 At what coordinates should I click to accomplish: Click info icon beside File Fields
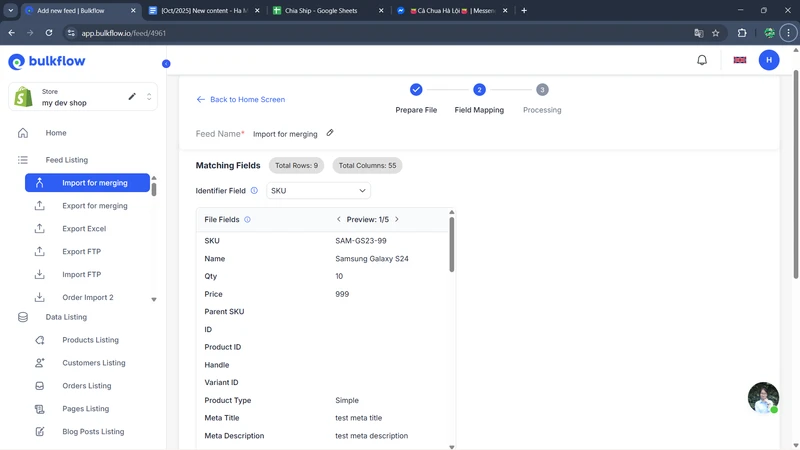tap(247, 219)
